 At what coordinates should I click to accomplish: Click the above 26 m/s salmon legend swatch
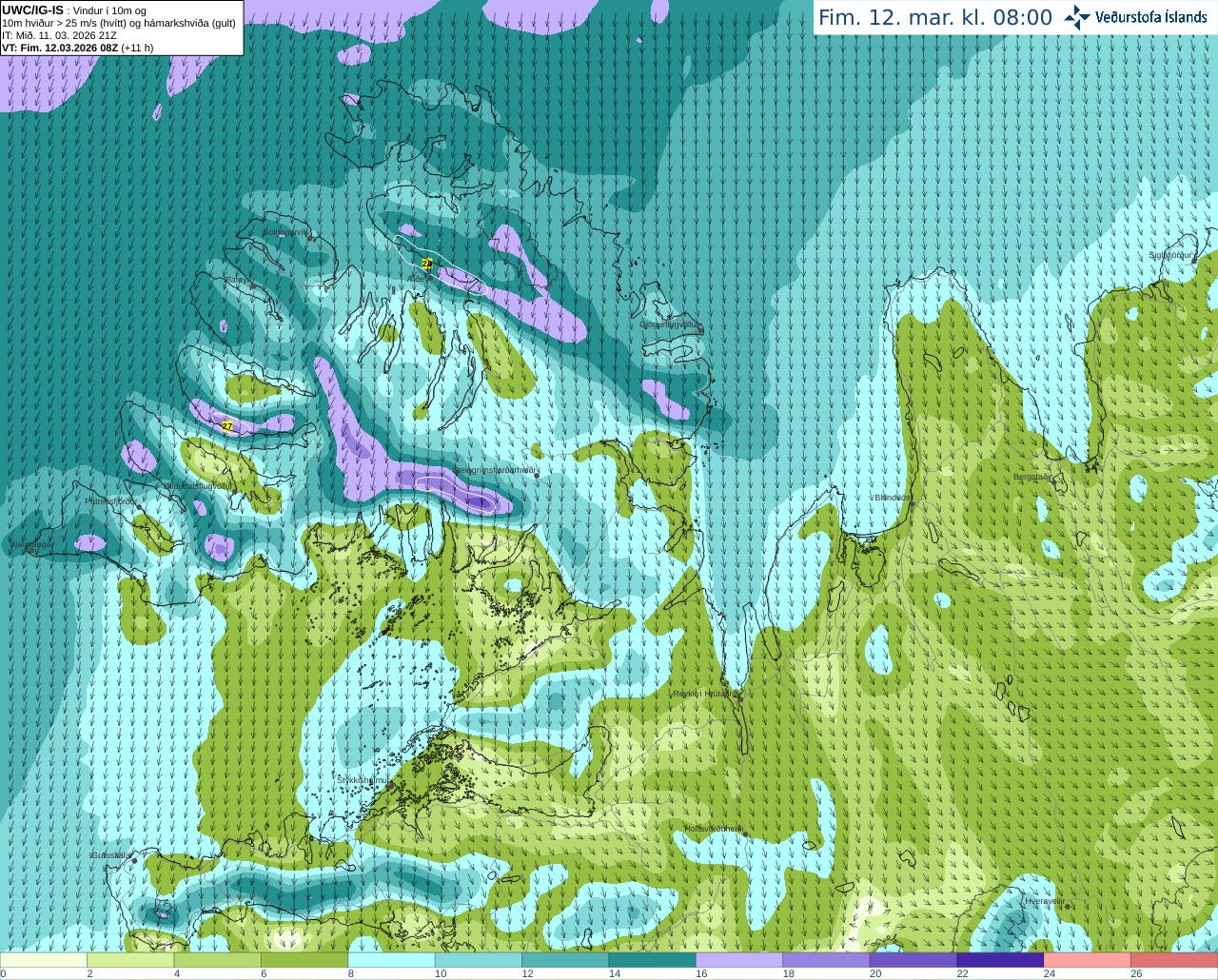coord(1174,960)
